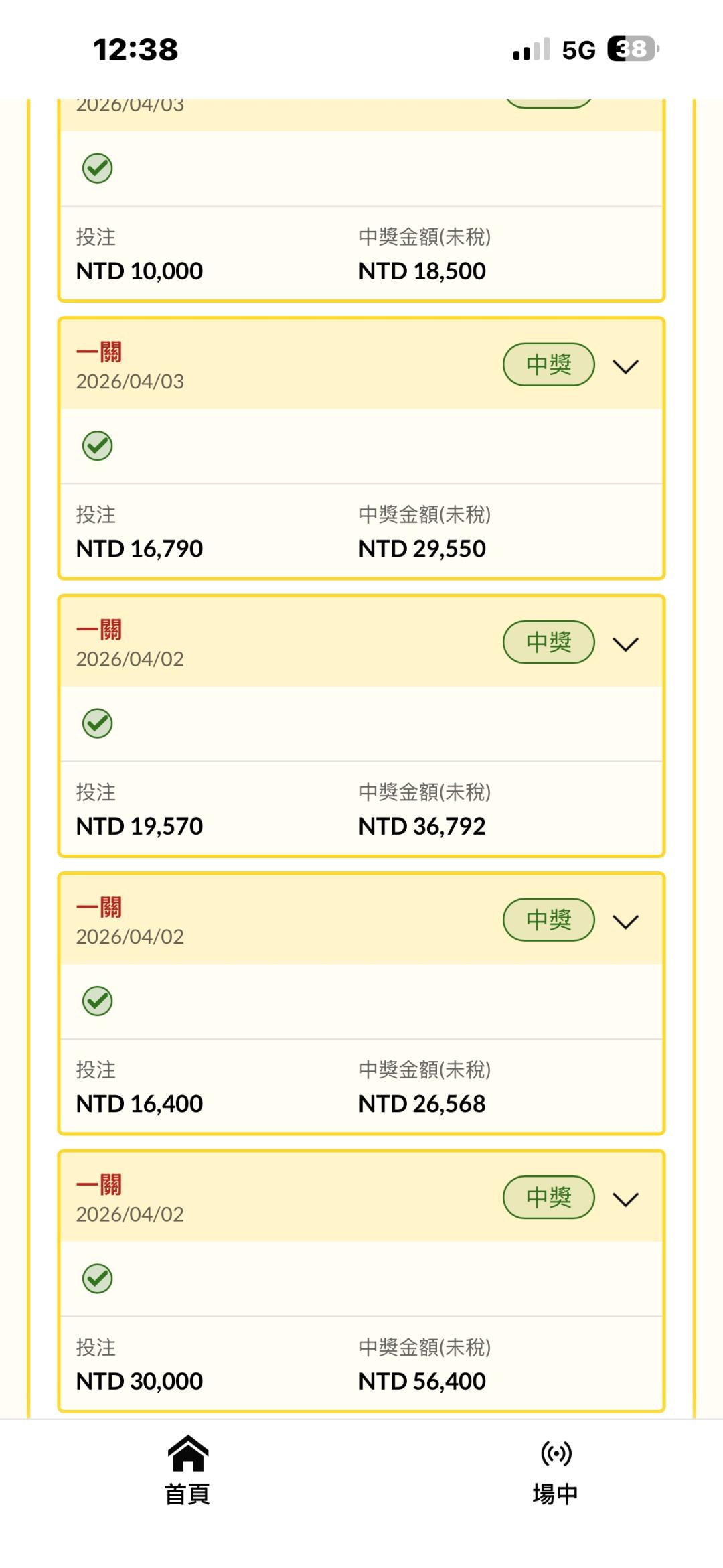This screenshot has width=723, height=1568.
Task: Tap green checkmark in NTD 16,400 bet card
Action: (98, 1001)
